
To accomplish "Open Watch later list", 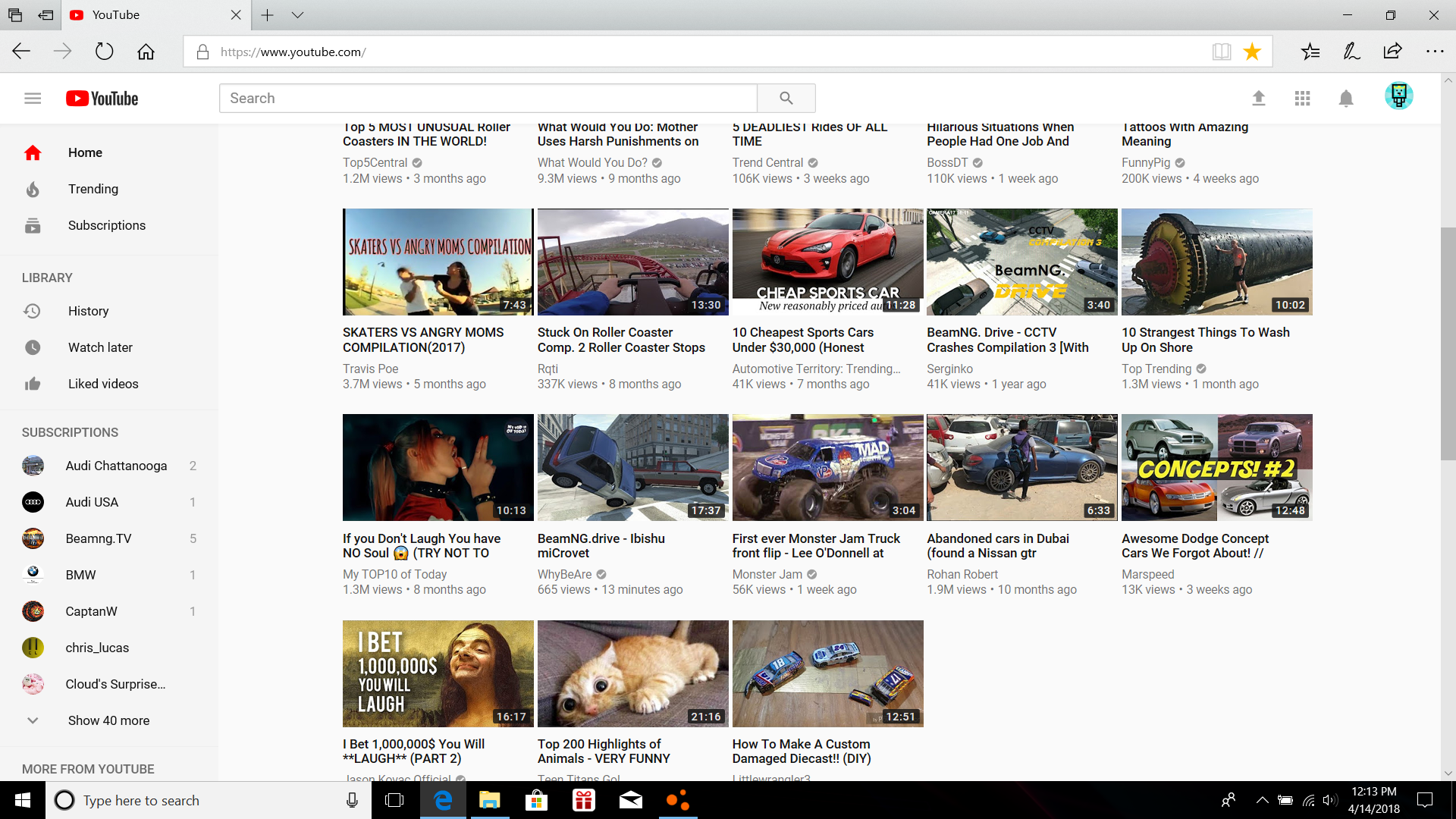I will tap(109, 348).
